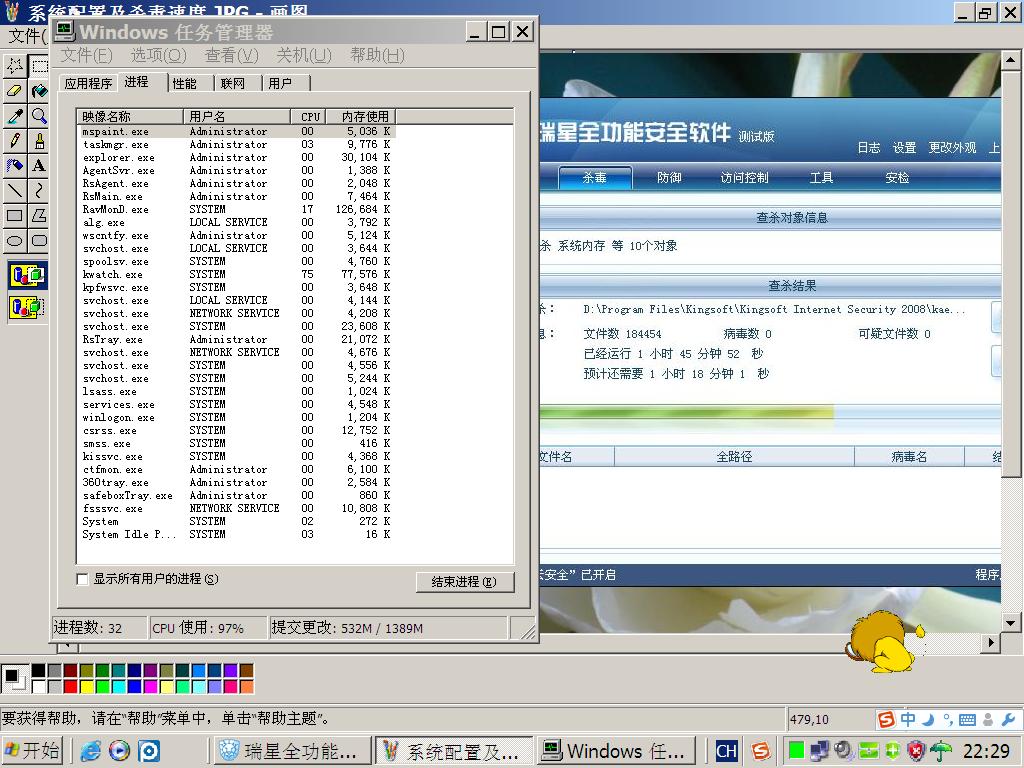Screen dimensions: 1024x768
Task: Open the 访问控制 tab in Rising software
Action: (744, 178)
